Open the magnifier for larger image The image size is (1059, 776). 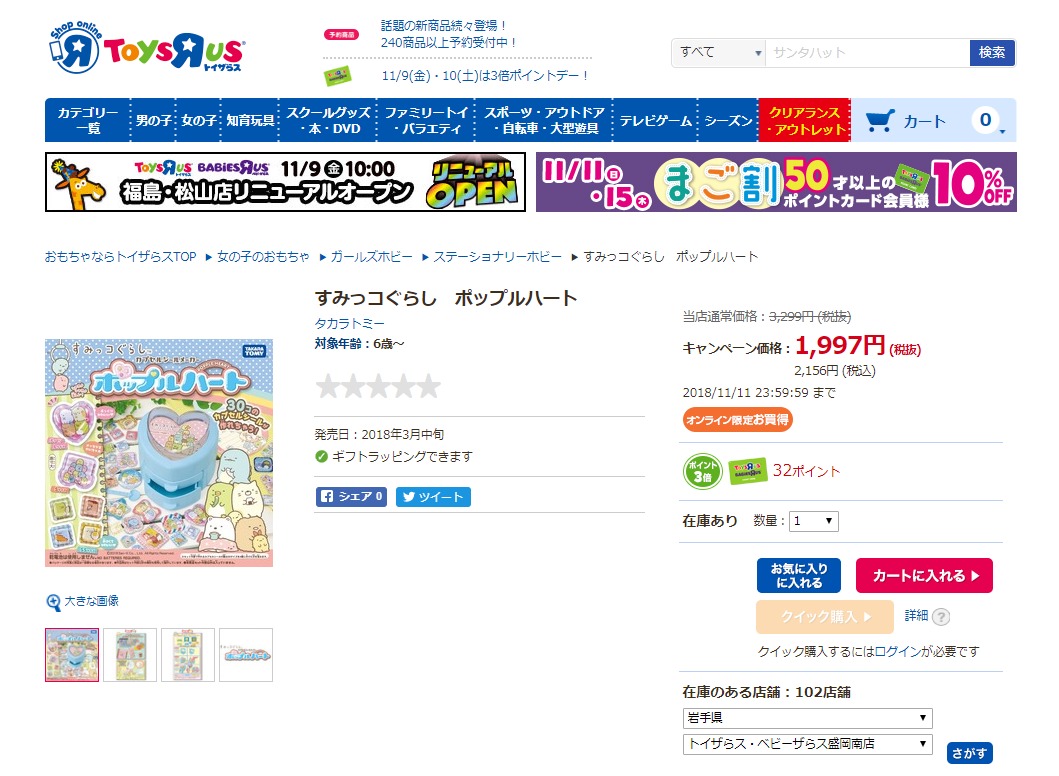(53, 602)
